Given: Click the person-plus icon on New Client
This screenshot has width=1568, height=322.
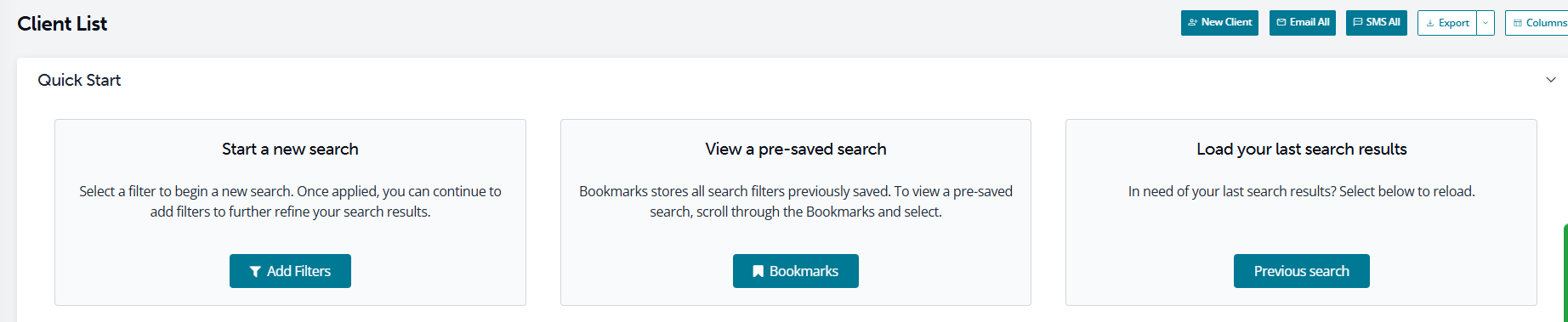Looking at the screenshot, I should click(x=1193, y=23).
